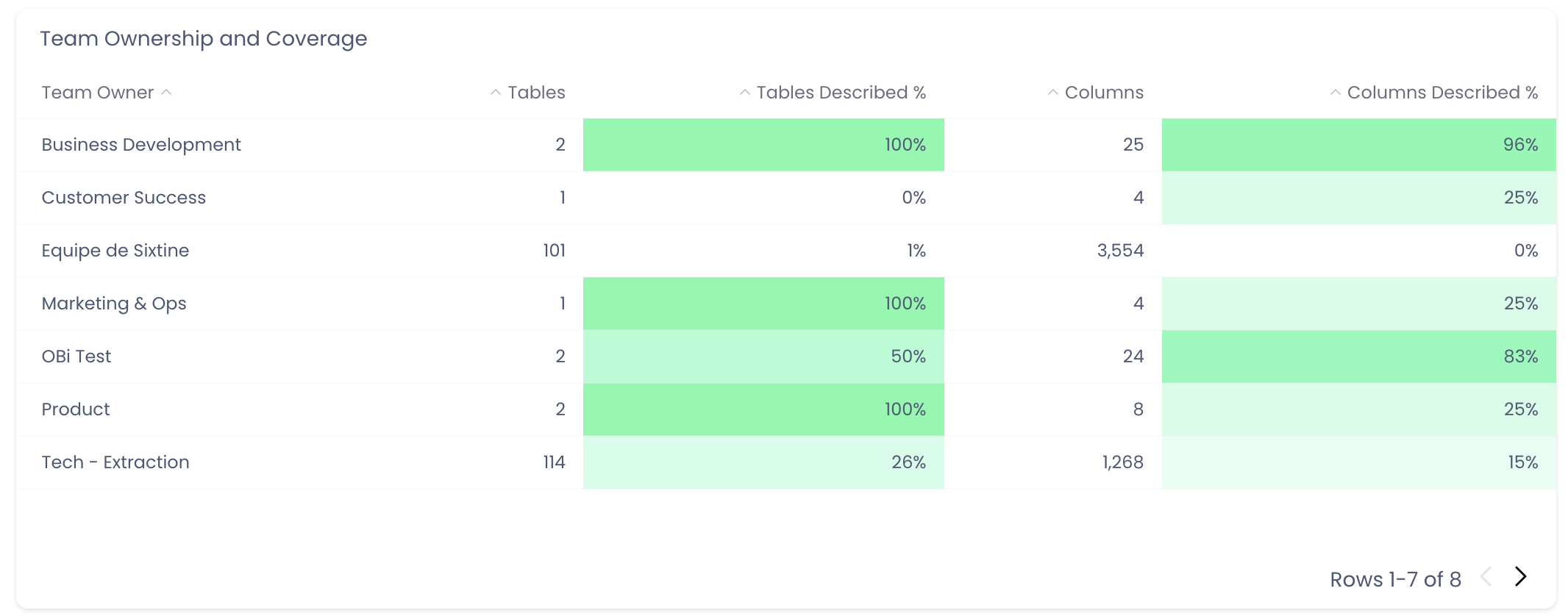This screenshot has width=1568, height=616.
Task: Click Business Development's green 100% cell
Action: click(763, 145)
